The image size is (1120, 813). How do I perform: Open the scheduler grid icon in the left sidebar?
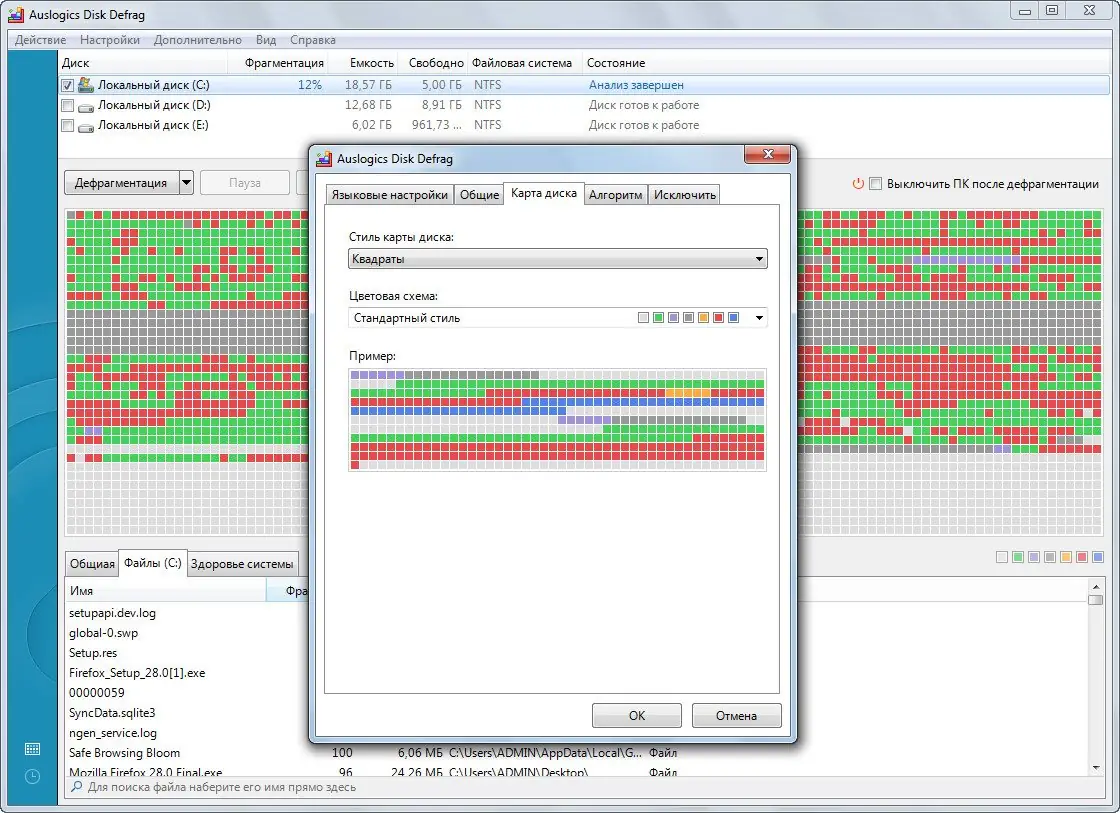point(32,749)
